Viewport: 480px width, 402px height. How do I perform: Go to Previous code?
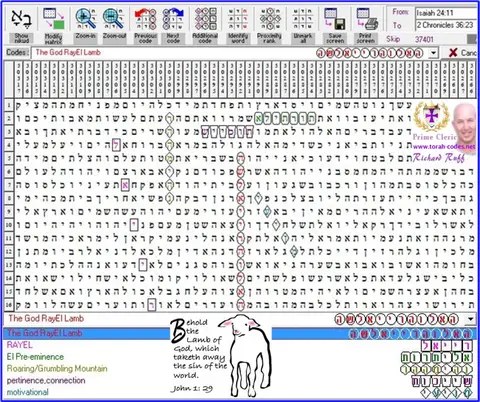[145, 19]
